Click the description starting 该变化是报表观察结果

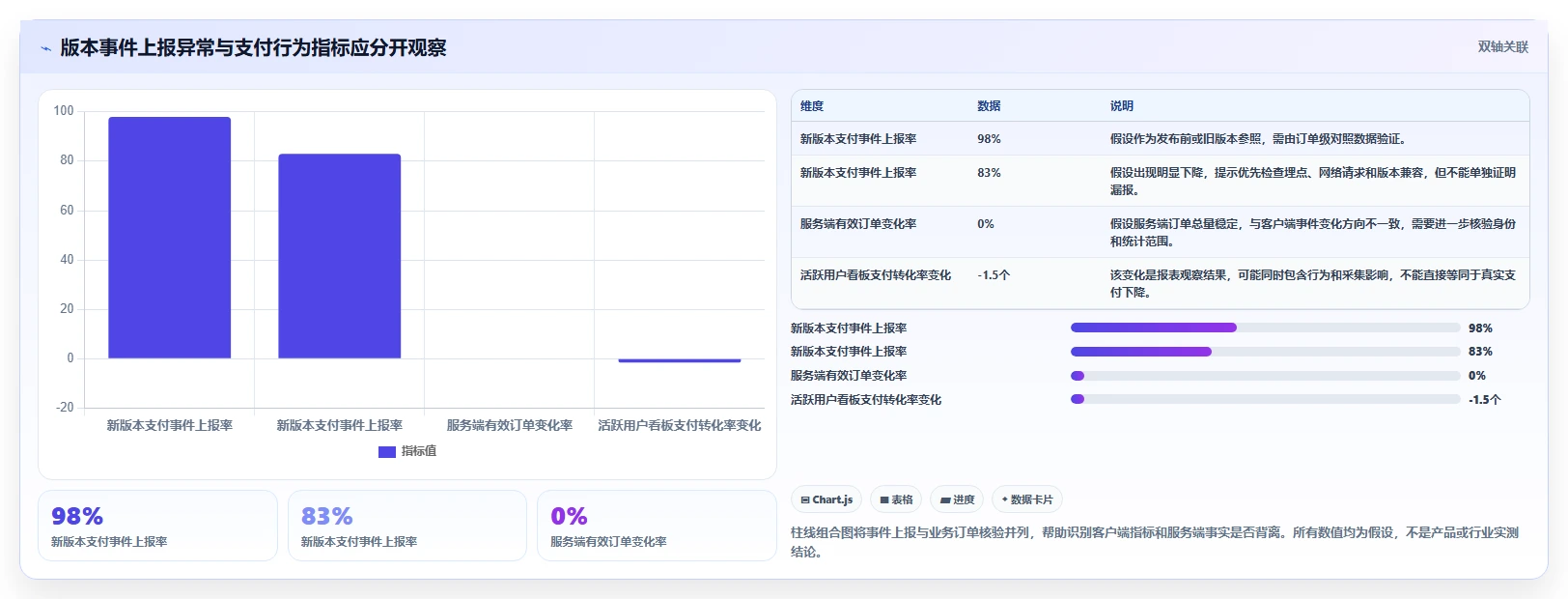point(1313,284)
